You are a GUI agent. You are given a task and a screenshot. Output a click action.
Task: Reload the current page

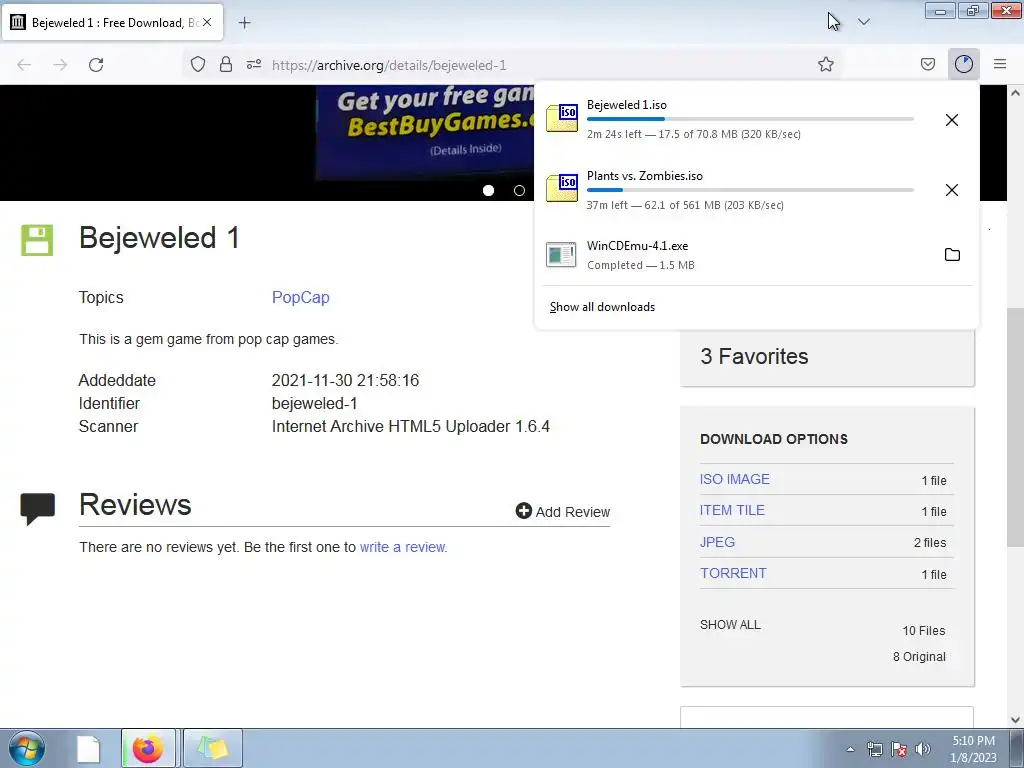(x=96, y=65)
